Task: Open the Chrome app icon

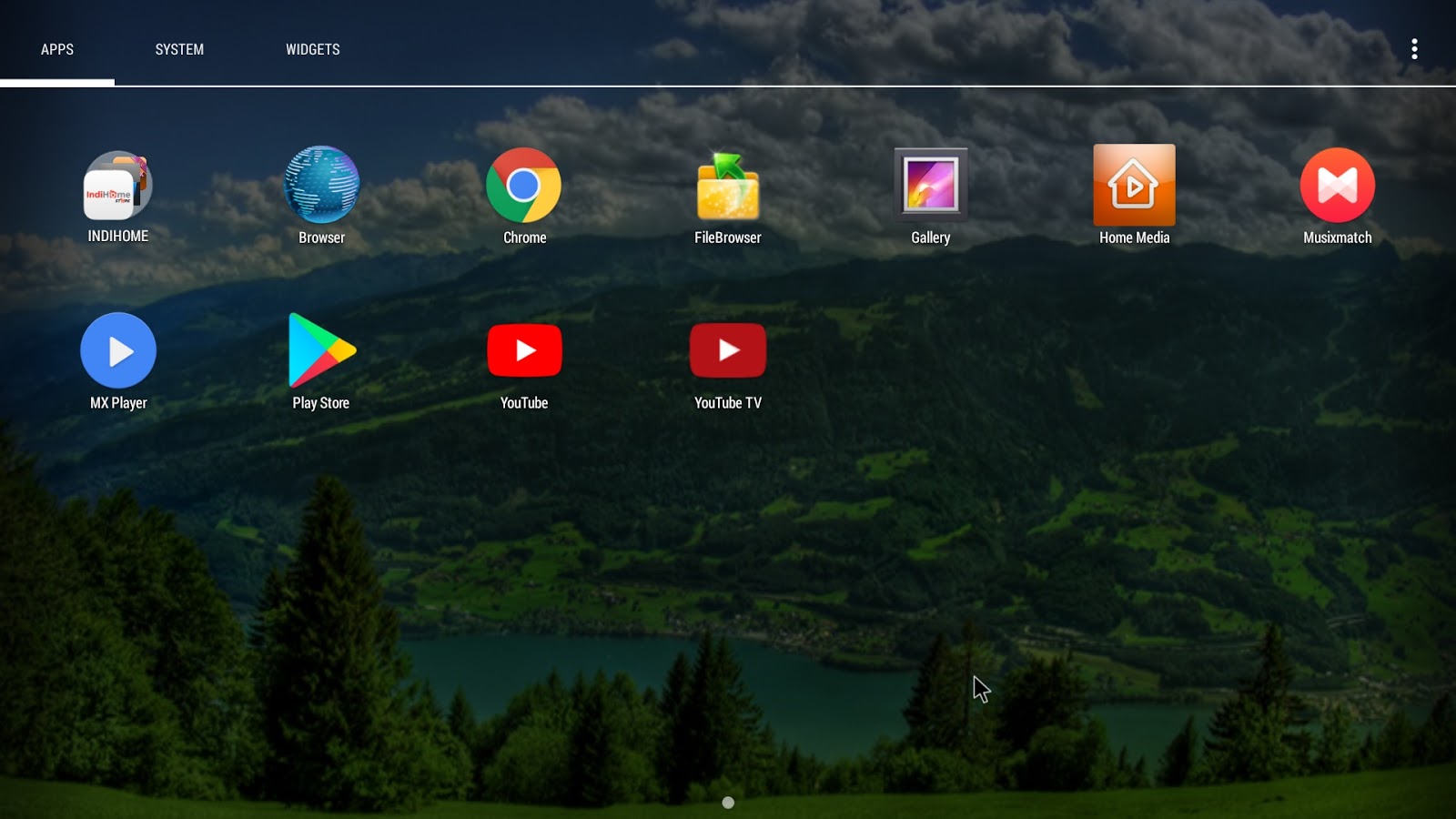Action: pos(524,185)
